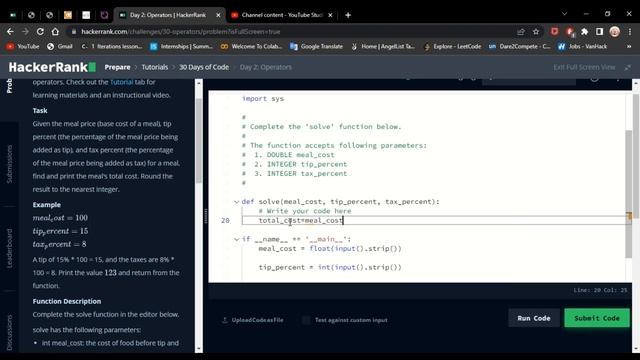Open the Chrome three-dot menu
Viewport: 640px width, 360px height.
[630, 31]
